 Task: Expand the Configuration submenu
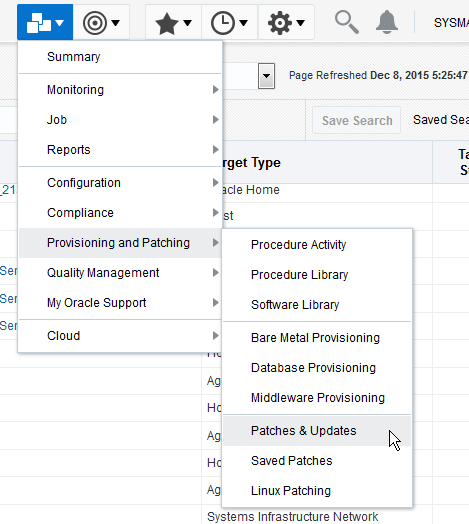(x=120, y=183)
